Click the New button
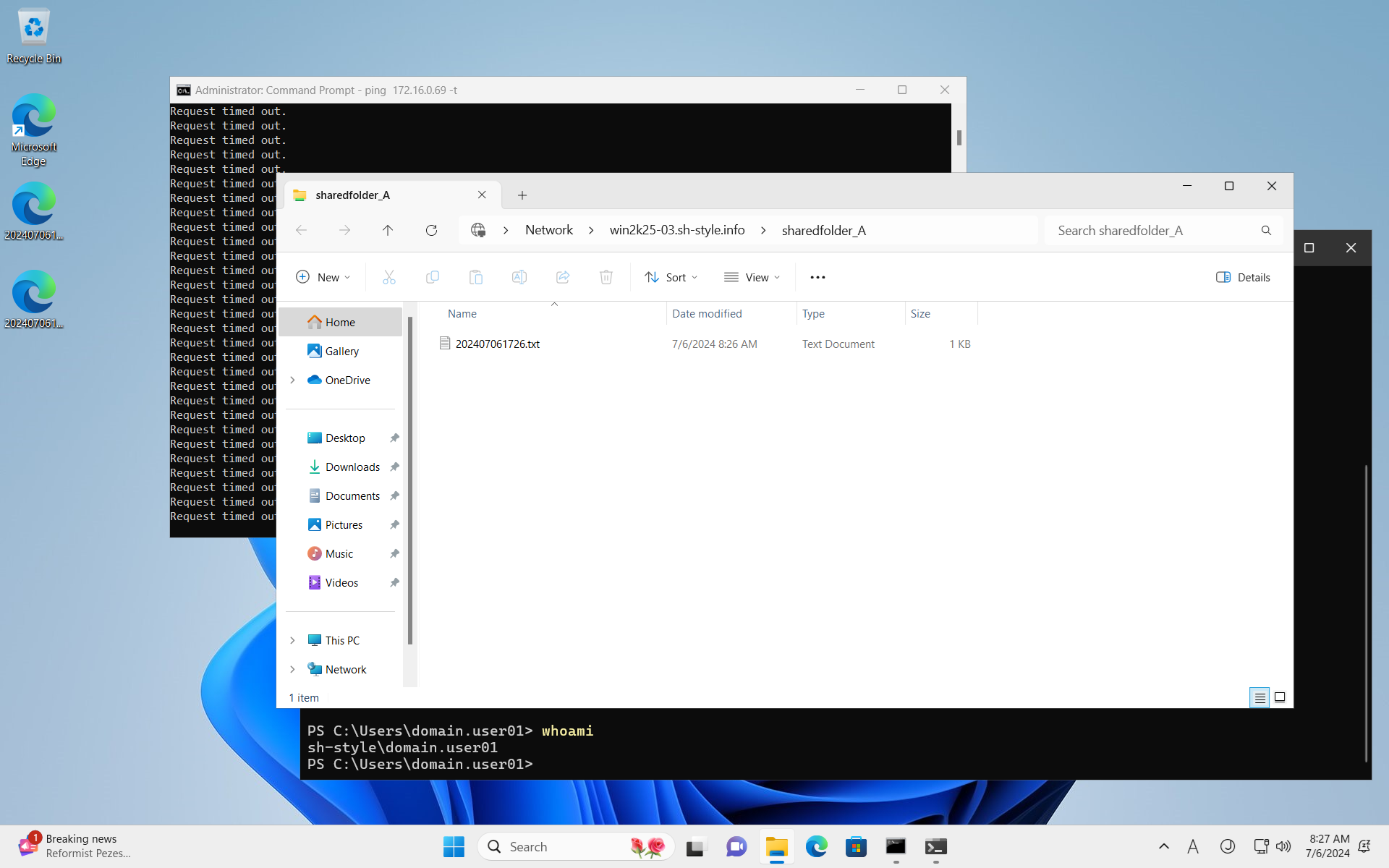Screen dimensions: 1389x868 (323, 277)
